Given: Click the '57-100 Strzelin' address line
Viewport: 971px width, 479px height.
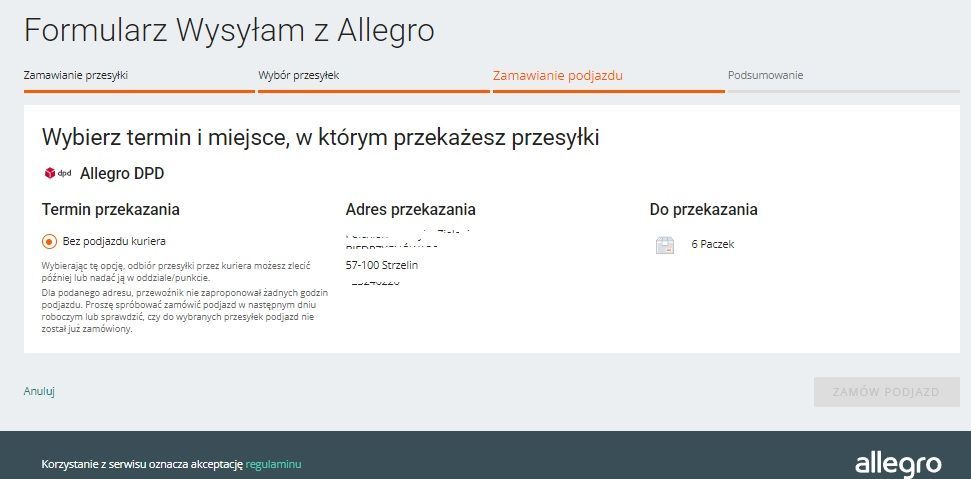Looking at the screenshot, I should pos(381,265).
